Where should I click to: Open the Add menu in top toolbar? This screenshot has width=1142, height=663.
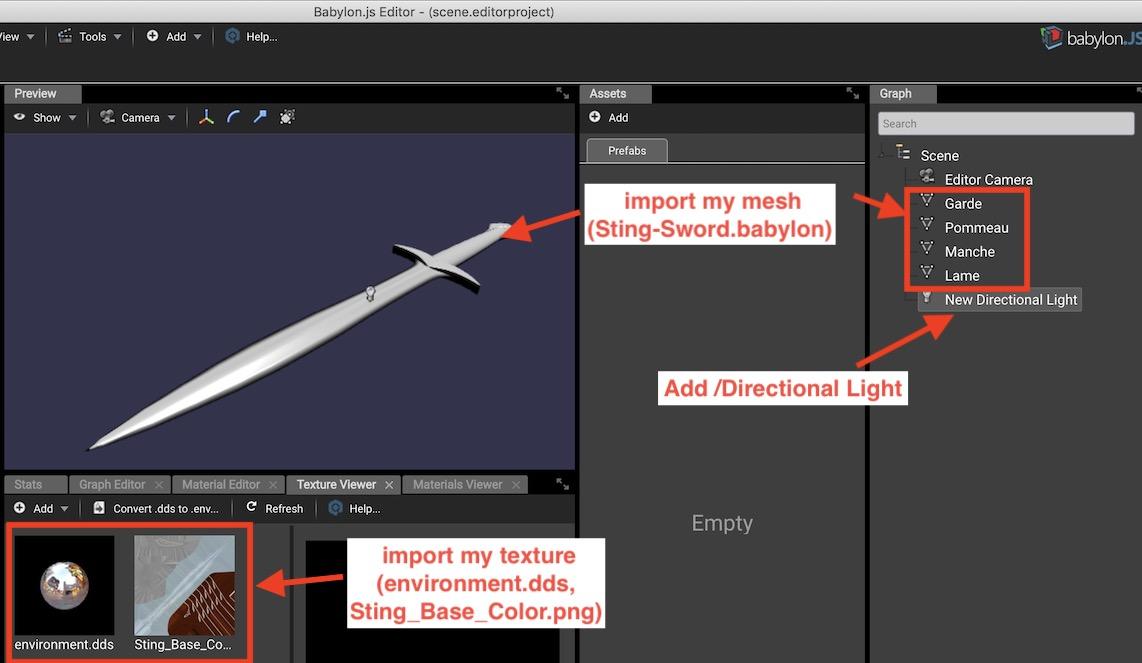pos(173,36)
